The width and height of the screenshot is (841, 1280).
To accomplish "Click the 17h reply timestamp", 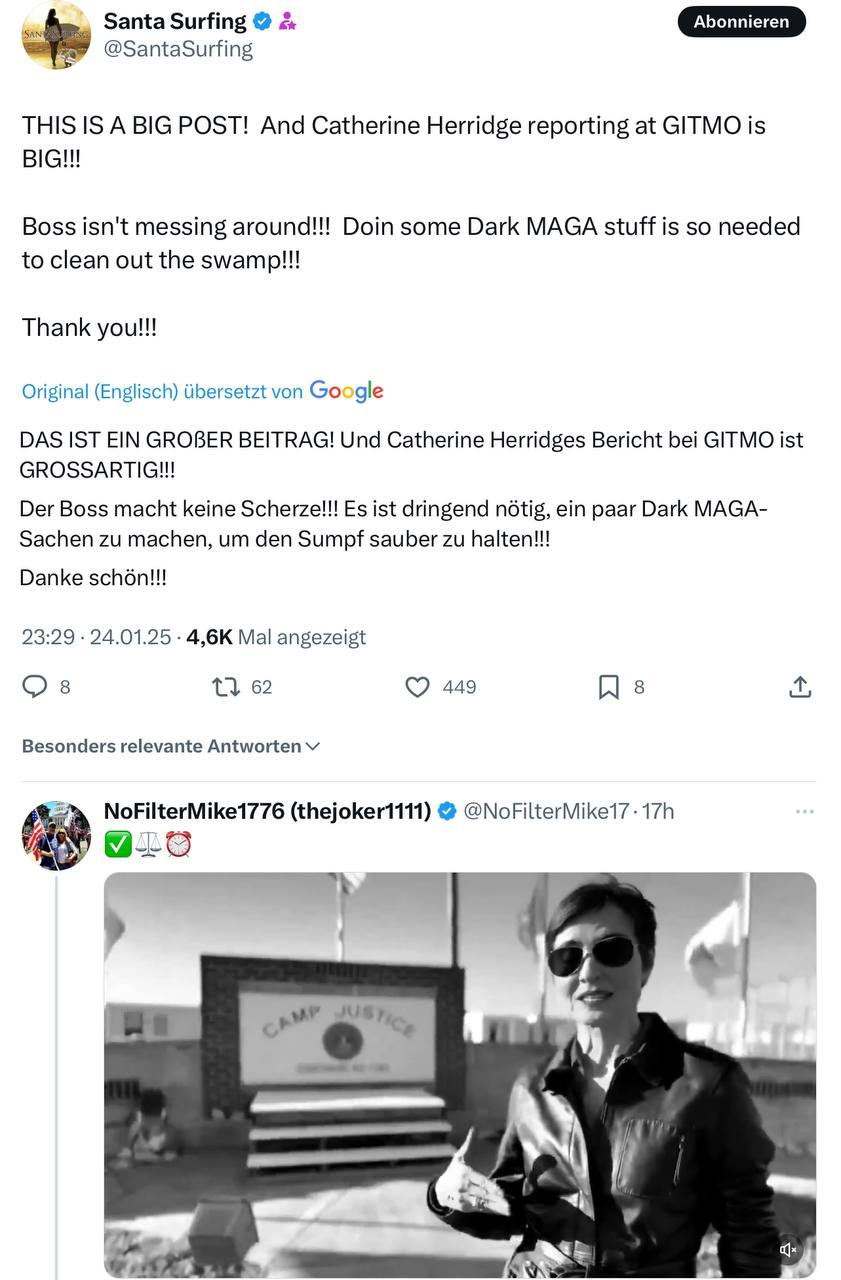I will [658, 811].
